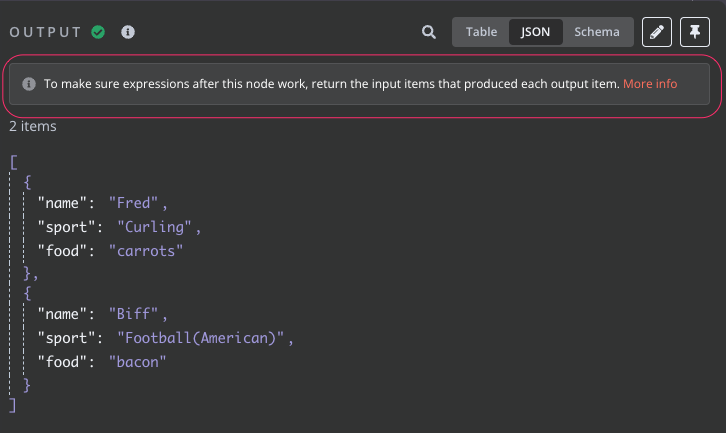Click the "Football(American)" sport value
The image size is (726, 433).
(x=200, y=338)
